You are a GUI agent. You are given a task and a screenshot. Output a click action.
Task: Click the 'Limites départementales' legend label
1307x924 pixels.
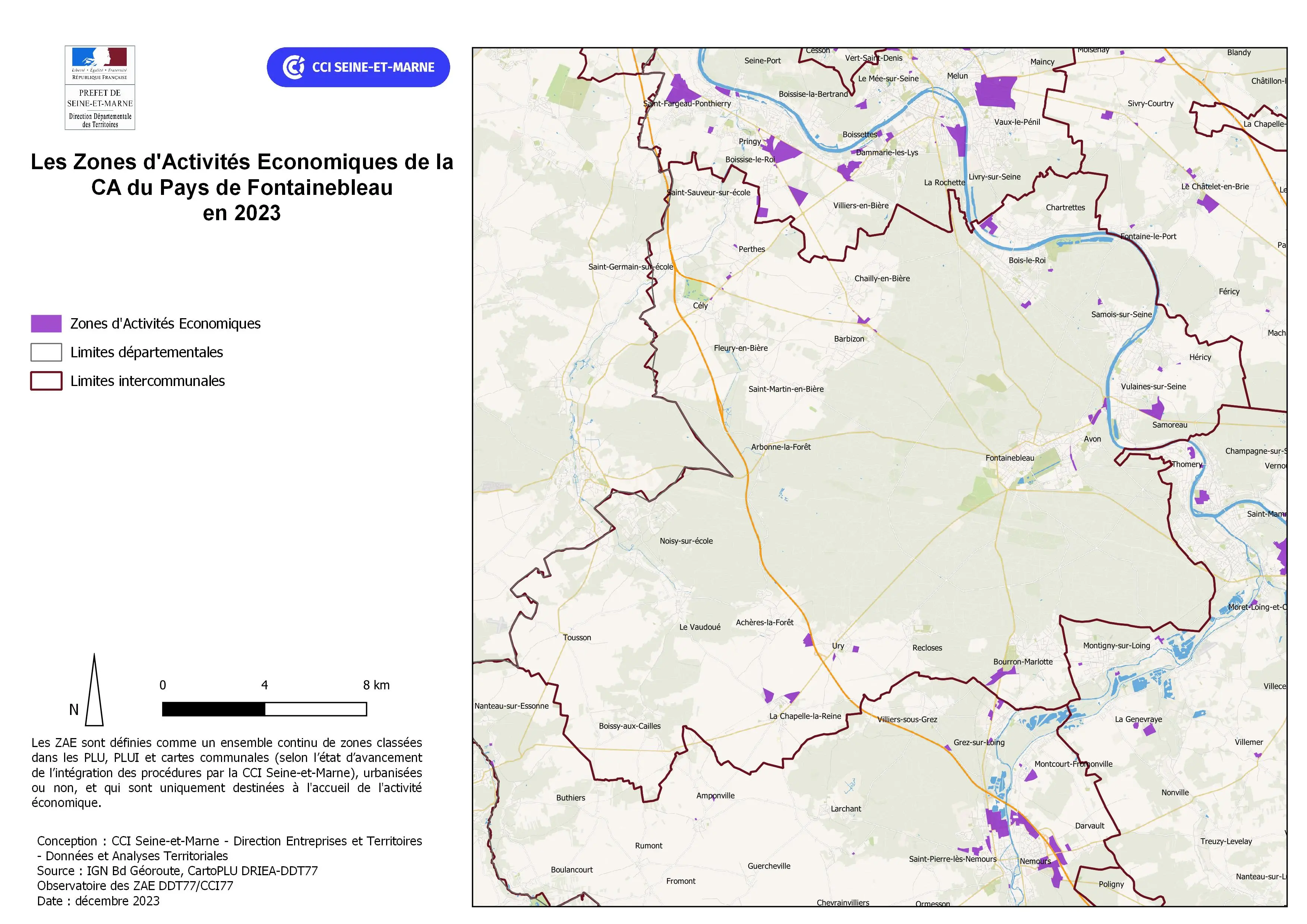(146, 352)
